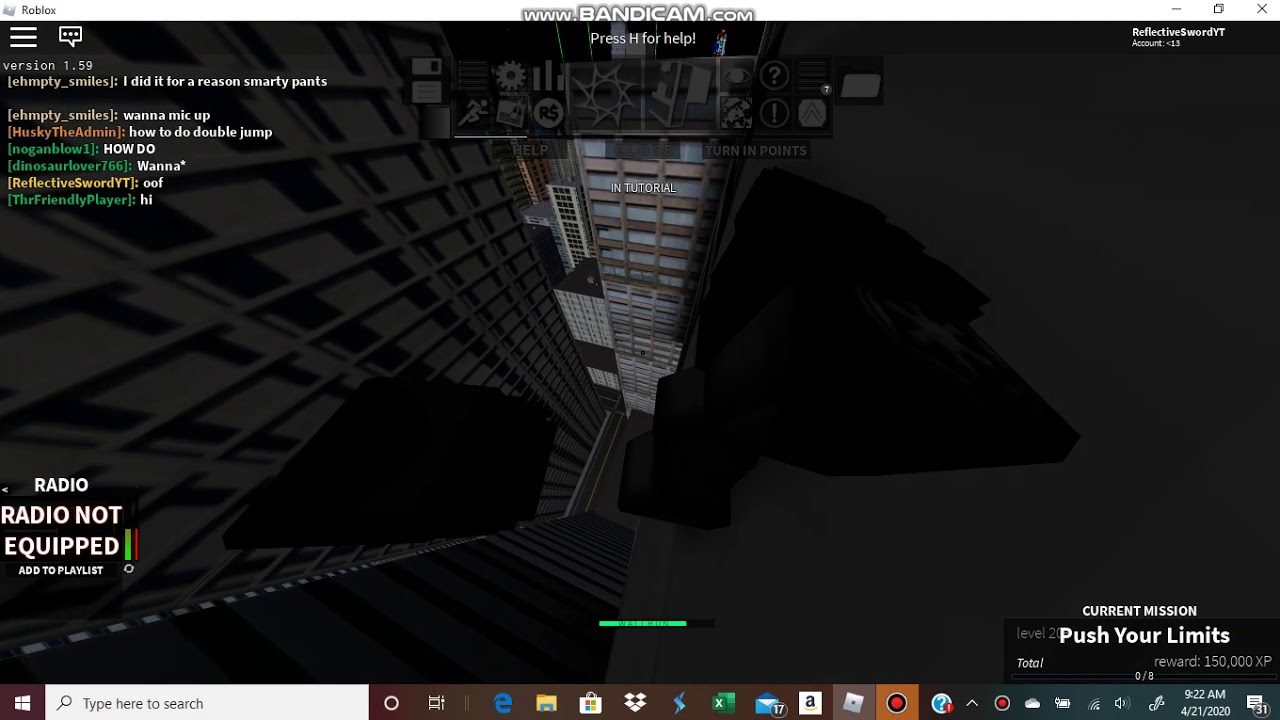Open the list icon with badge 7
Image resolution: width=1280 pixels, height=720 pixels.
click(x=813, y=77)
